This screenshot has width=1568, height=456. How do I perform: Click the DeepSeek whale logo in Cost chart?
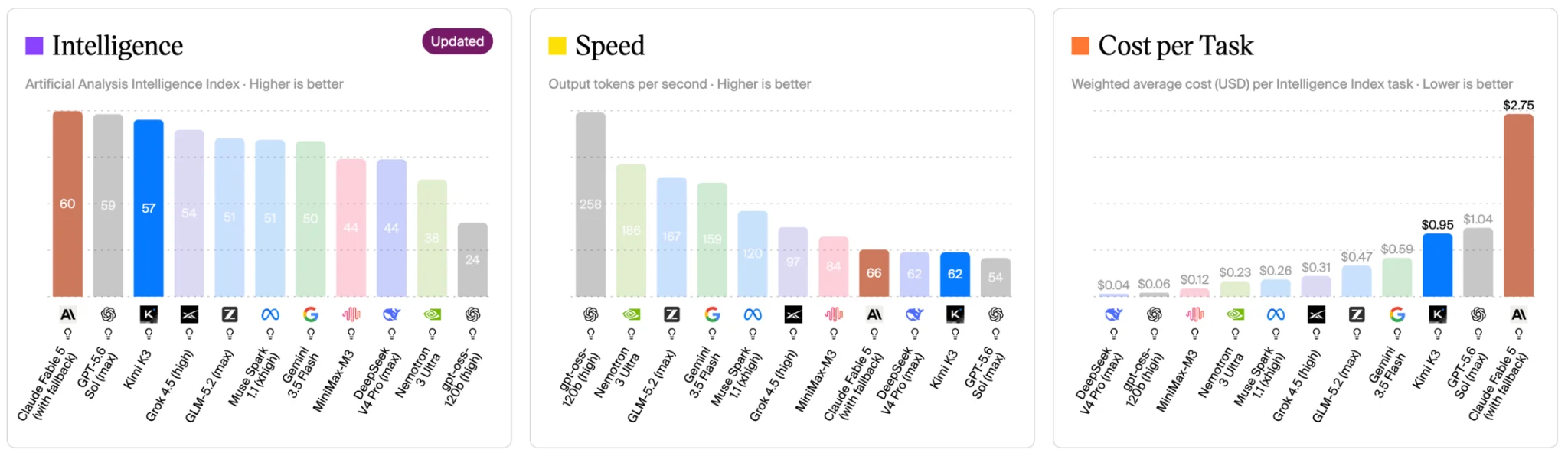click(1114, 314)
